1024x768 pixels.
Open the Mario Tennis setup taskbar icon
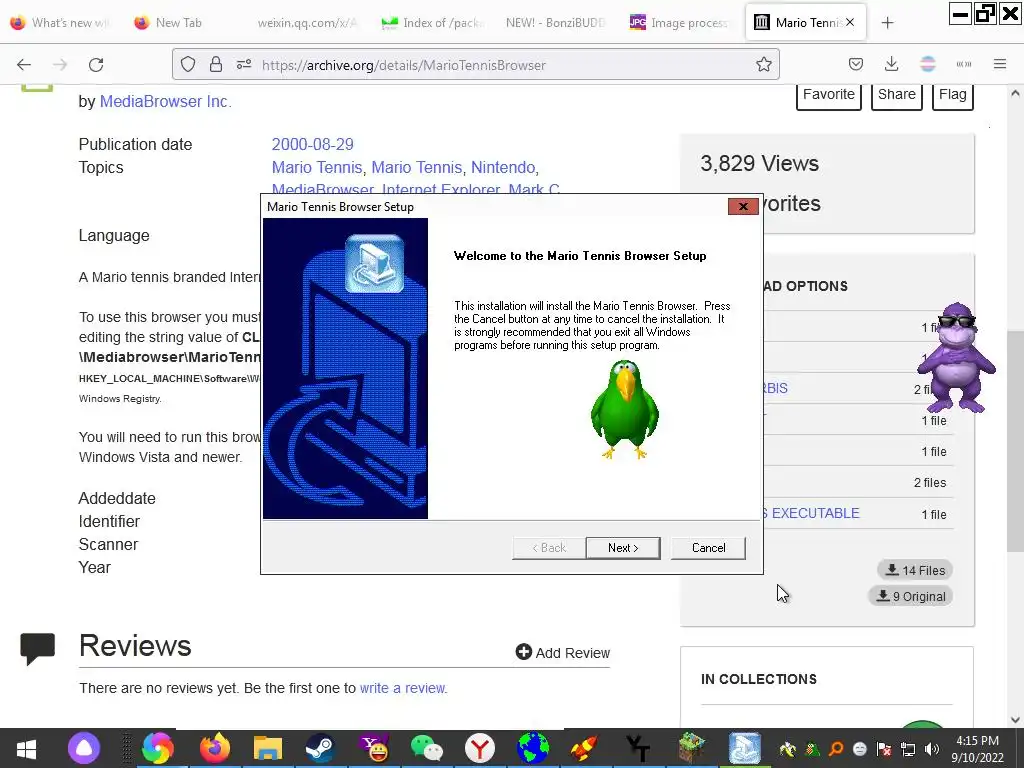744,748
